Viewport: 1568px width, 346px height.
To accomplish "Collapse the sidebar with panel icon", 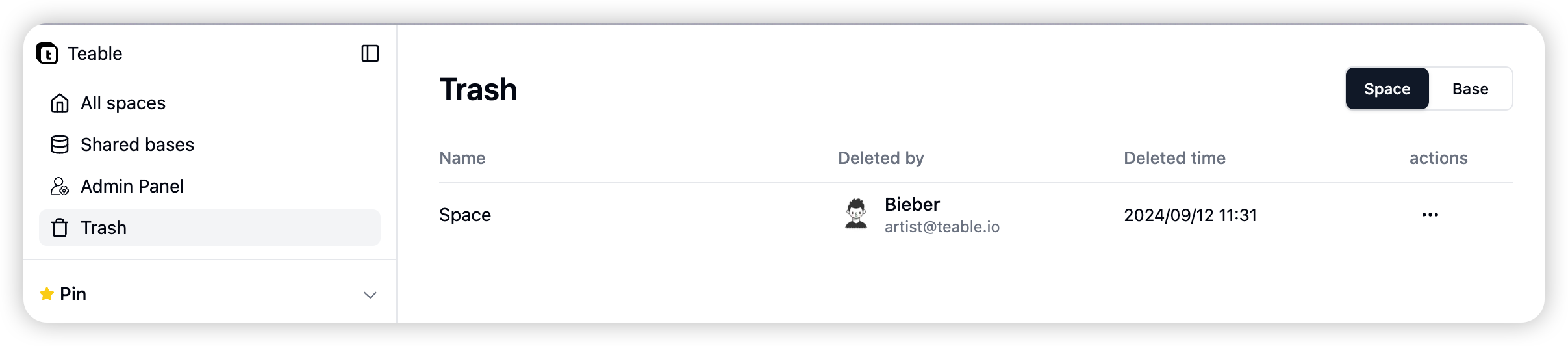I will (370, 53).
